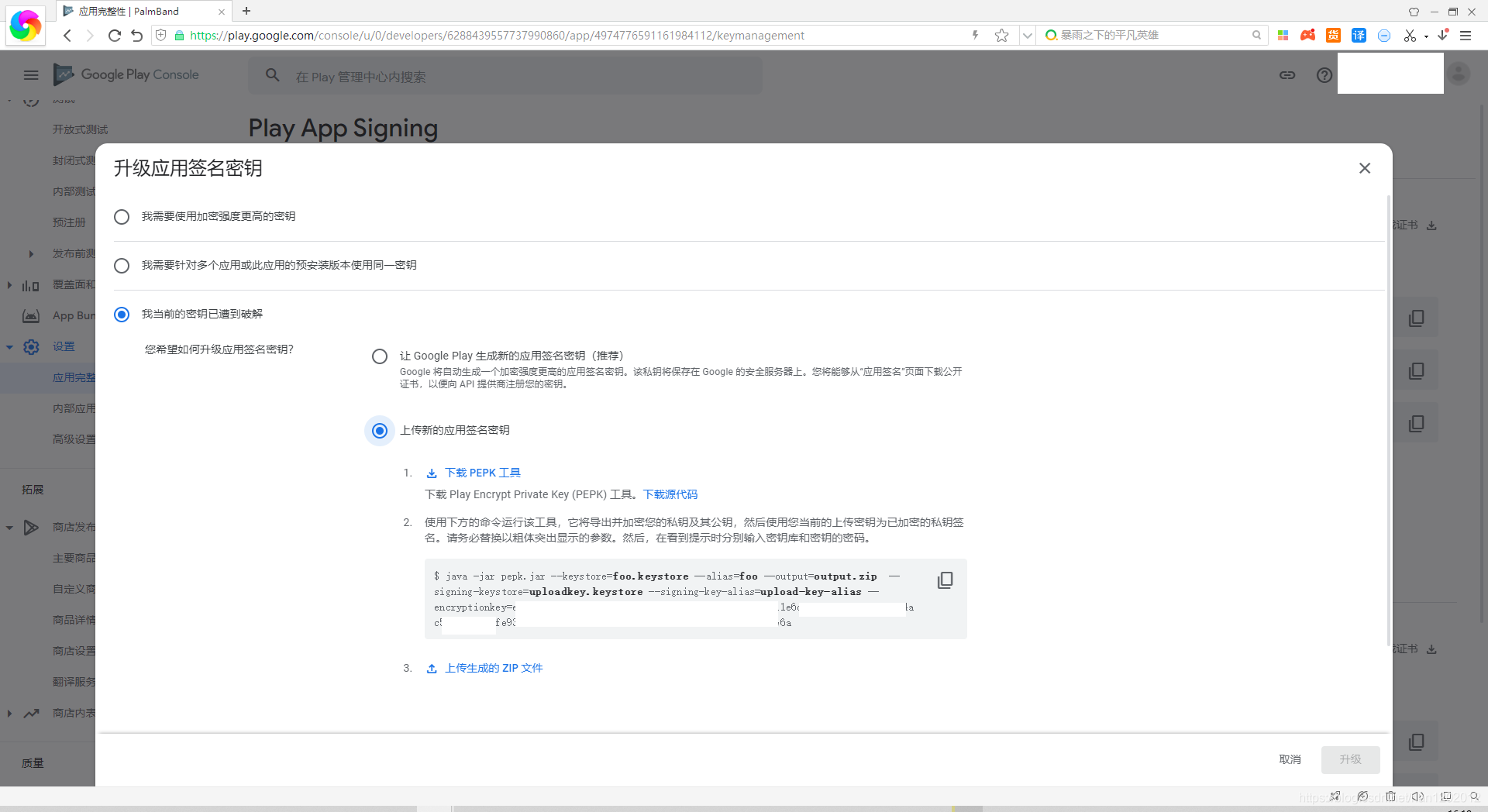
Task: Copy the PEPK java command
Action: 945,580
